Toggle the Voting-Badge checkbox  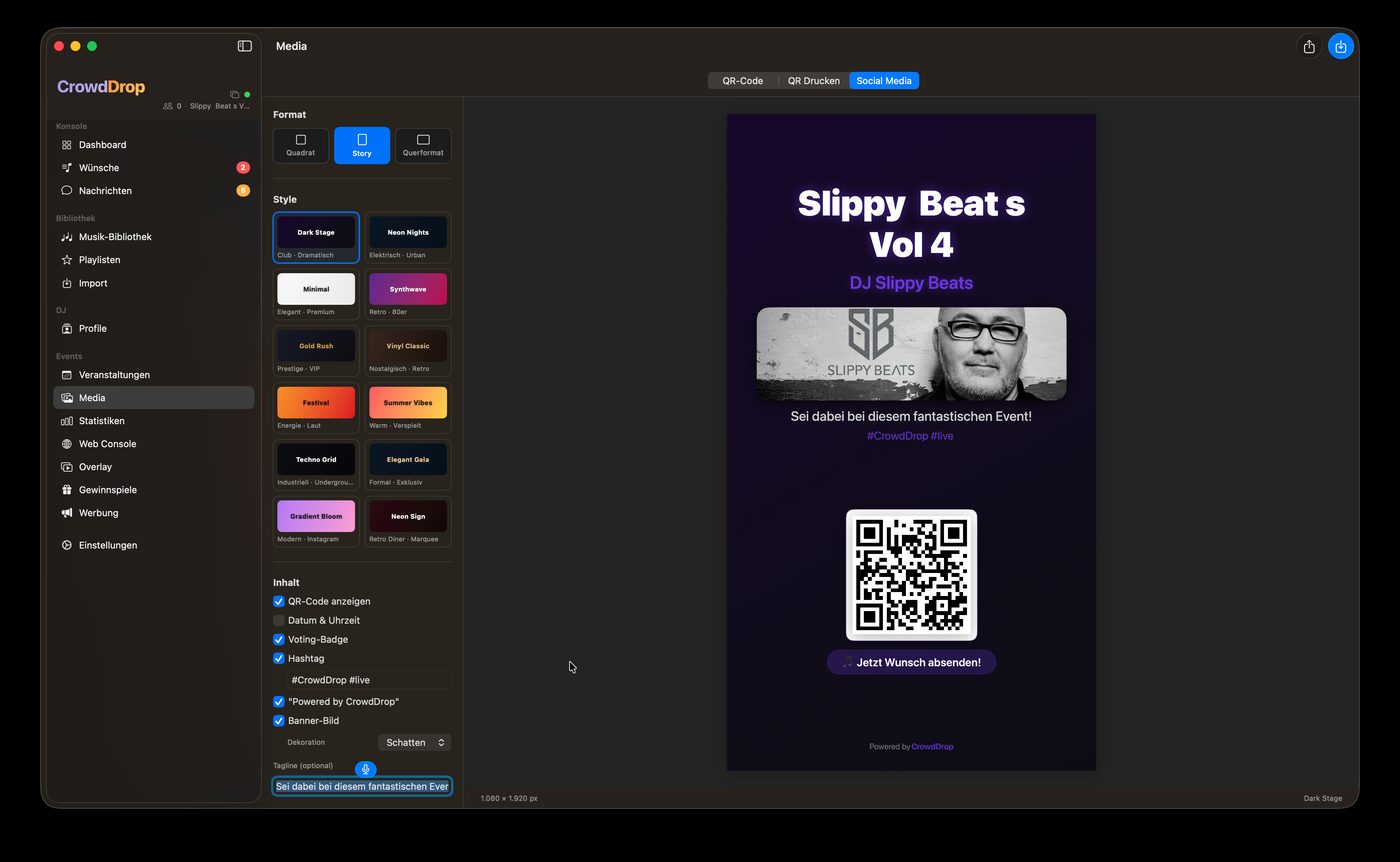[279, 640]
